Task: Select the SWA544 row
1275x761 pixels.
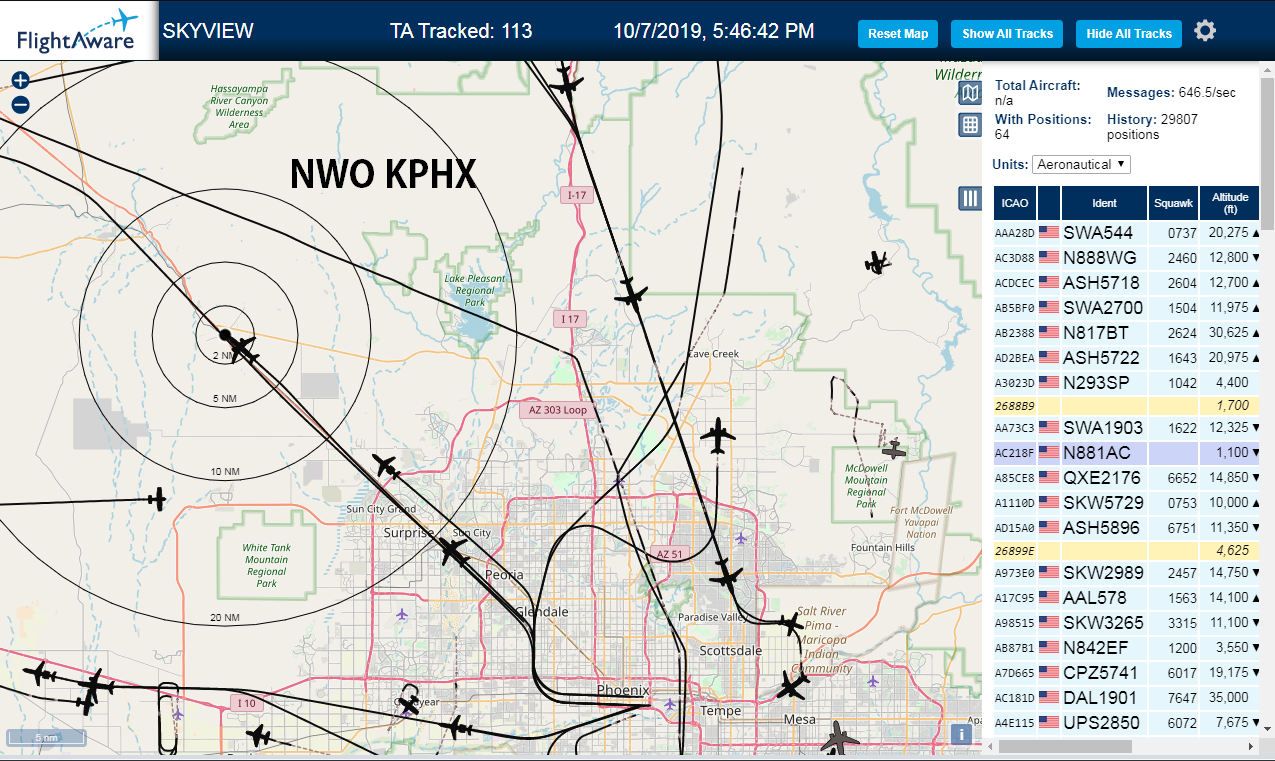Action: [x=1127, y=232]
